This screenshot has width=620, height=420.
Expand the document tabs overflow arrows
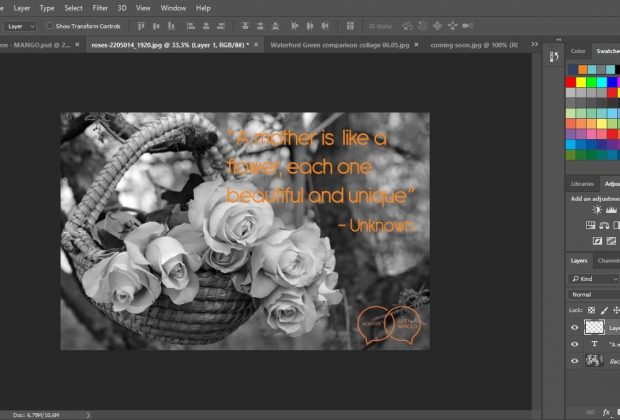tap(535, 44)
